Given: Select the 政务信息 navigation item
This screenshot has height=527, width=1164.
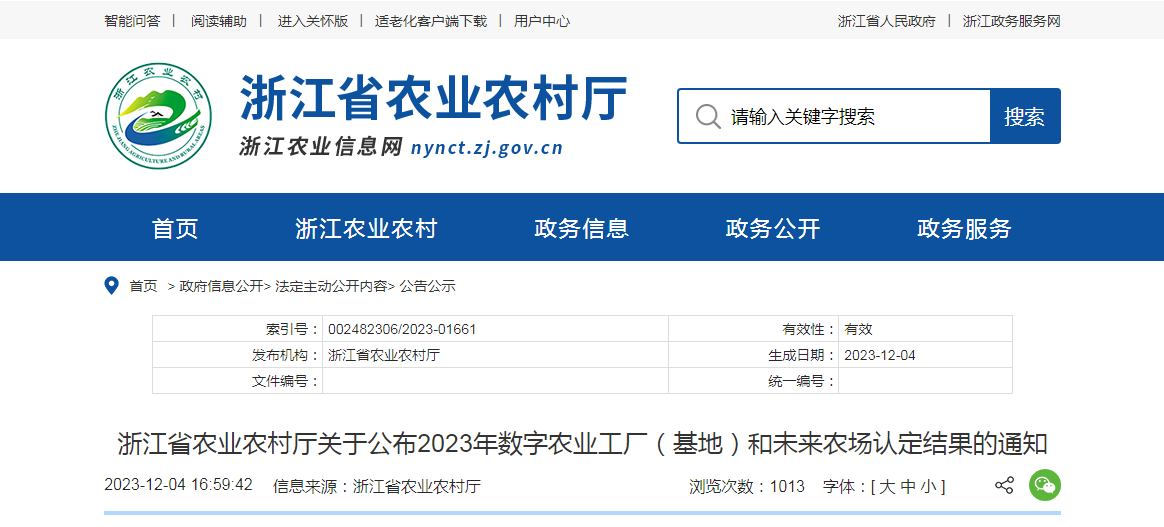Looking at the screenshot, I should click(x=581, y=228).
